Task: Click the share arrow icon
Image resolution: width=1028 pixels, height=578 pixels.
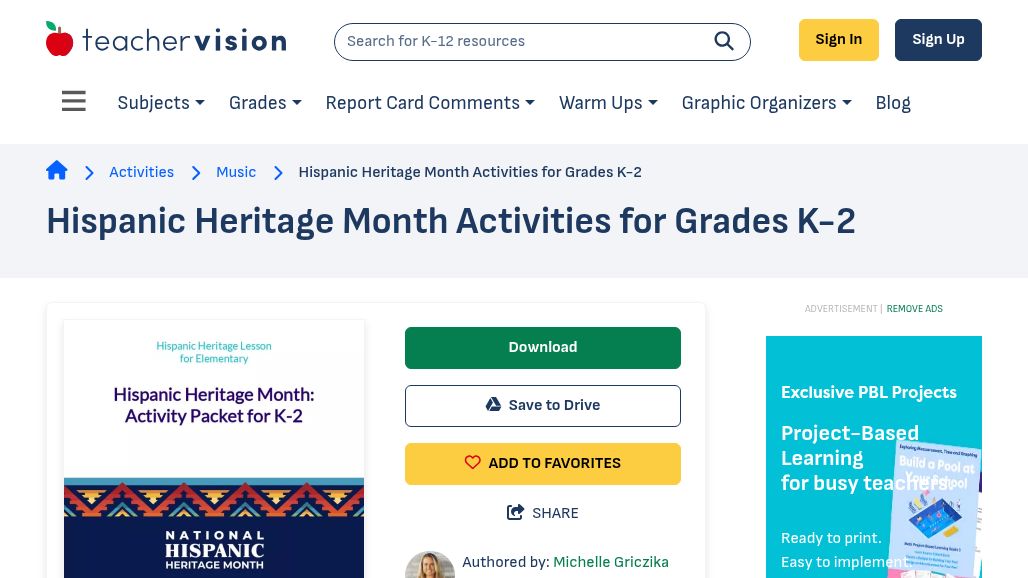Action: click(516, 513)
